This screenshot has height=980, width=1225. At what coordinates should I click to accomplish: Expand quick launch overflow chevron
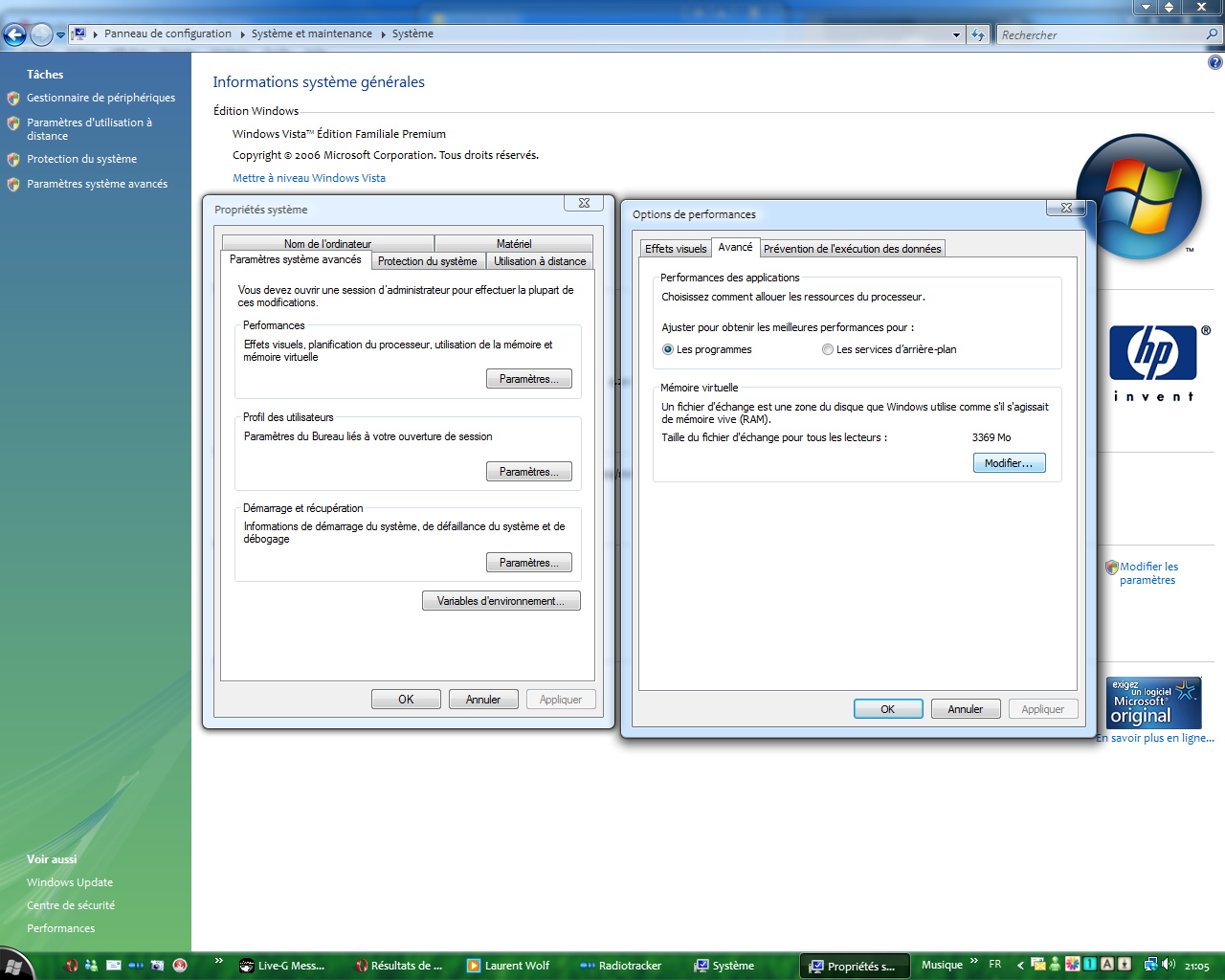pos(219,961)
